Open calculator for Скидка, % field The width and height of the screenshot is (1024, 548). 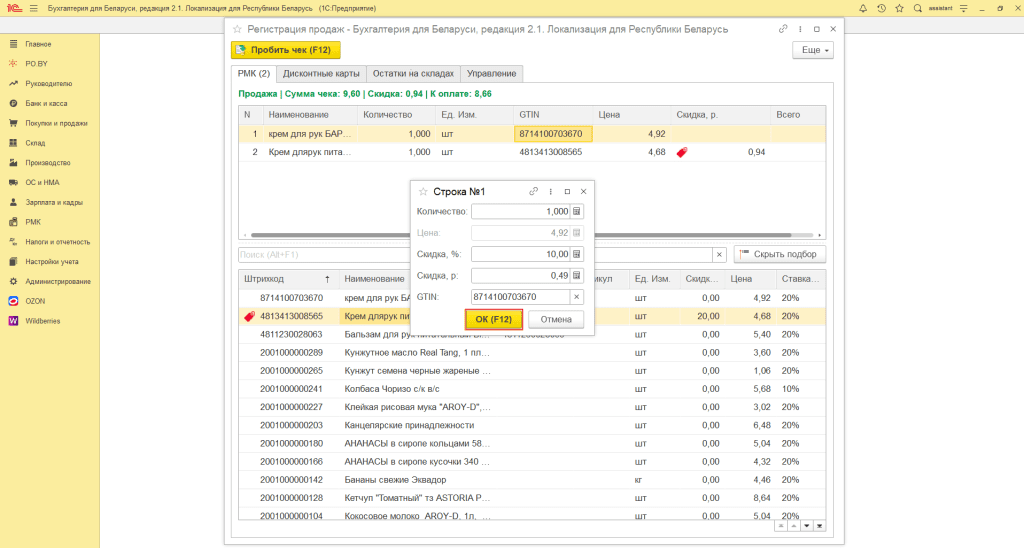coord(577,254)
